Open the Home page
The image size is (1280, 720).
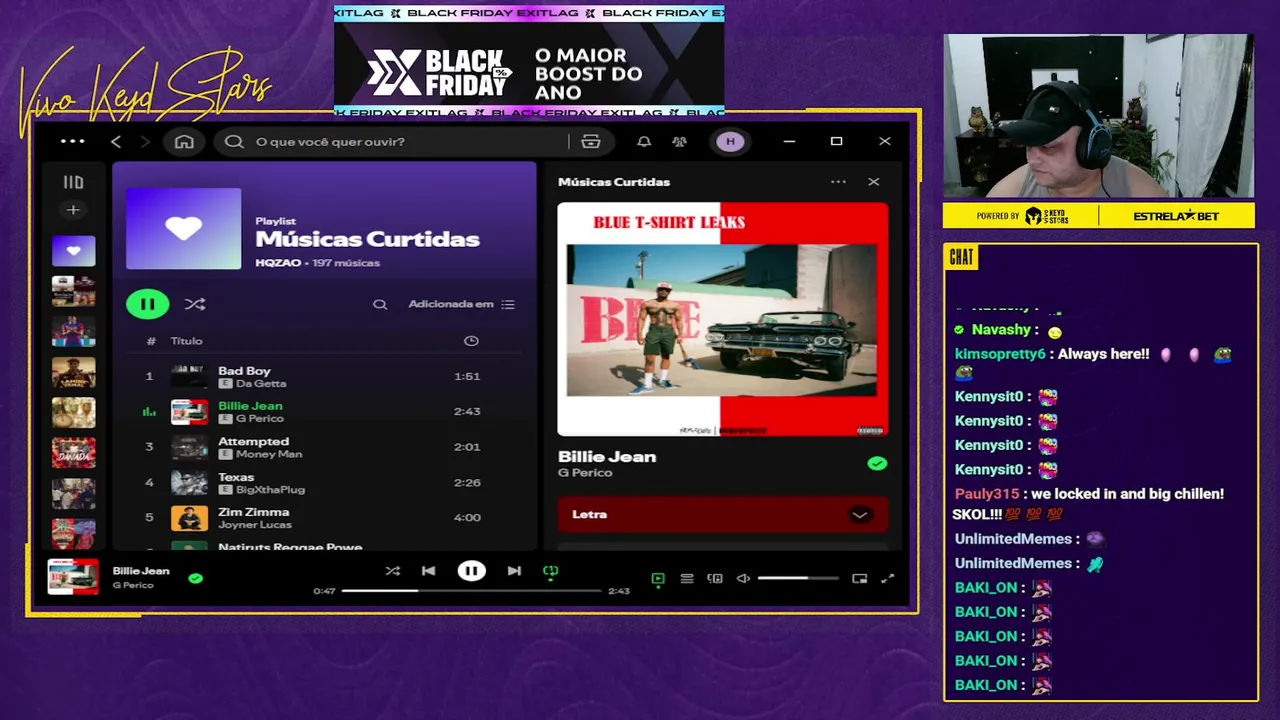(x=184, y=141)
